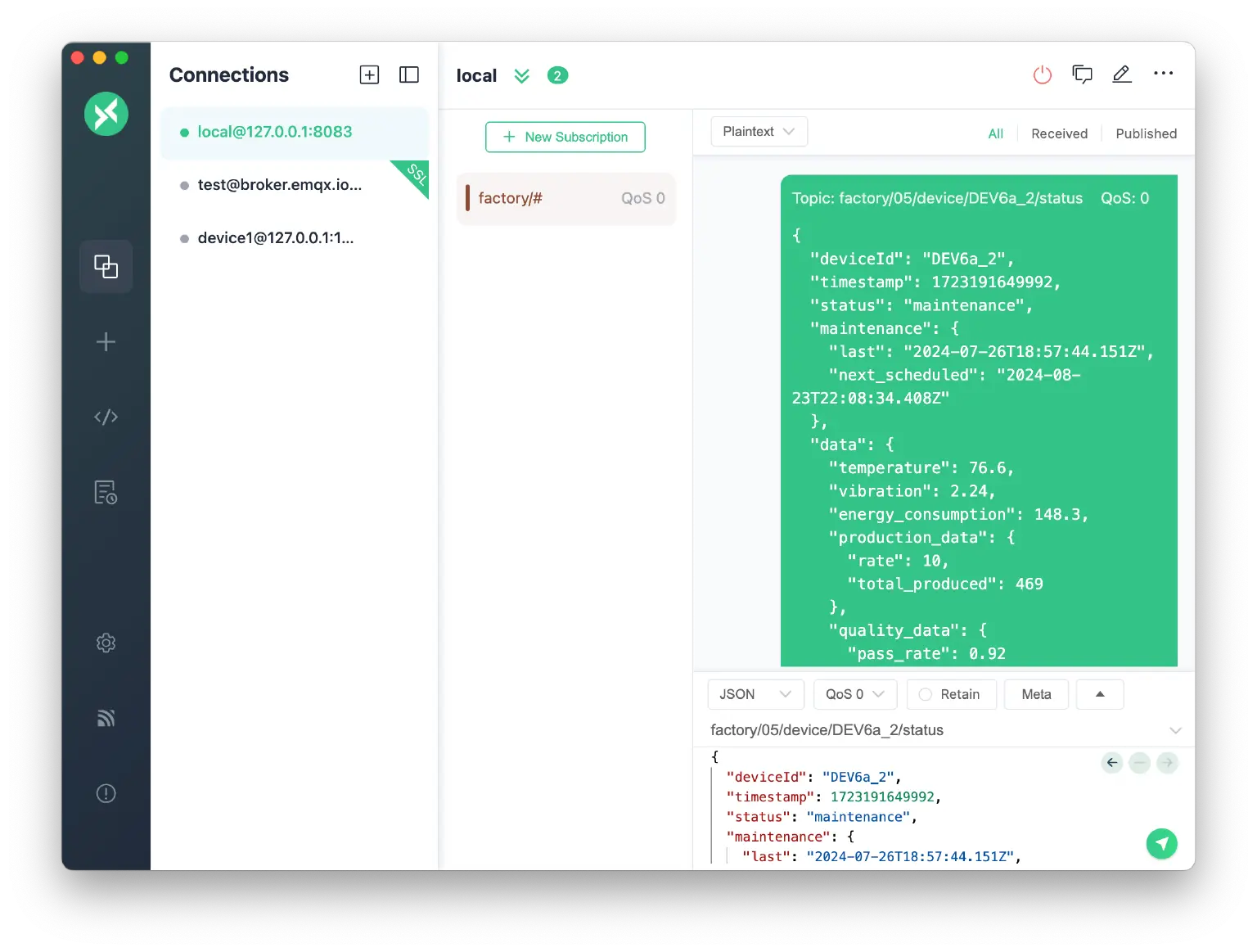
Task: Open the Plaintext format dropdown
Action: pyautogui.click(x=759, y=132)
